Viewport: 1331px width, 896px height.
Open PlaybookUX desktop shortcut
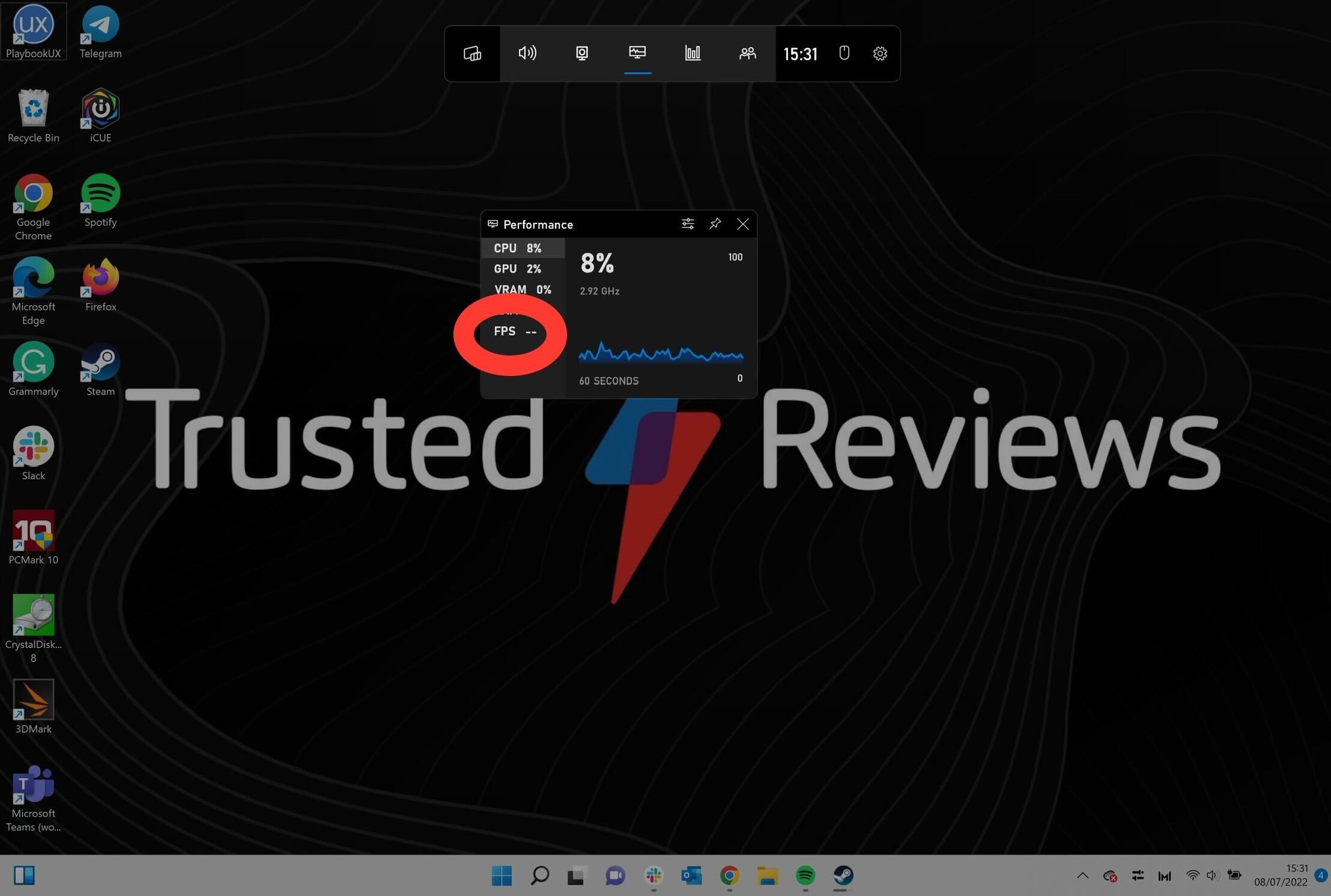(34, 31)
